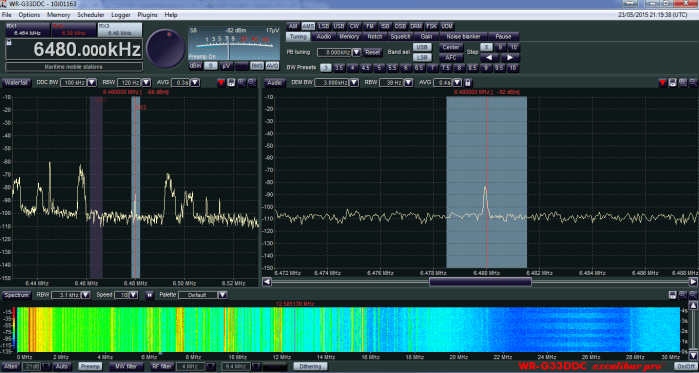699x373 pixels.
Task: Toggle receiver power with On/Off button
Action: [x=686, y=366]
